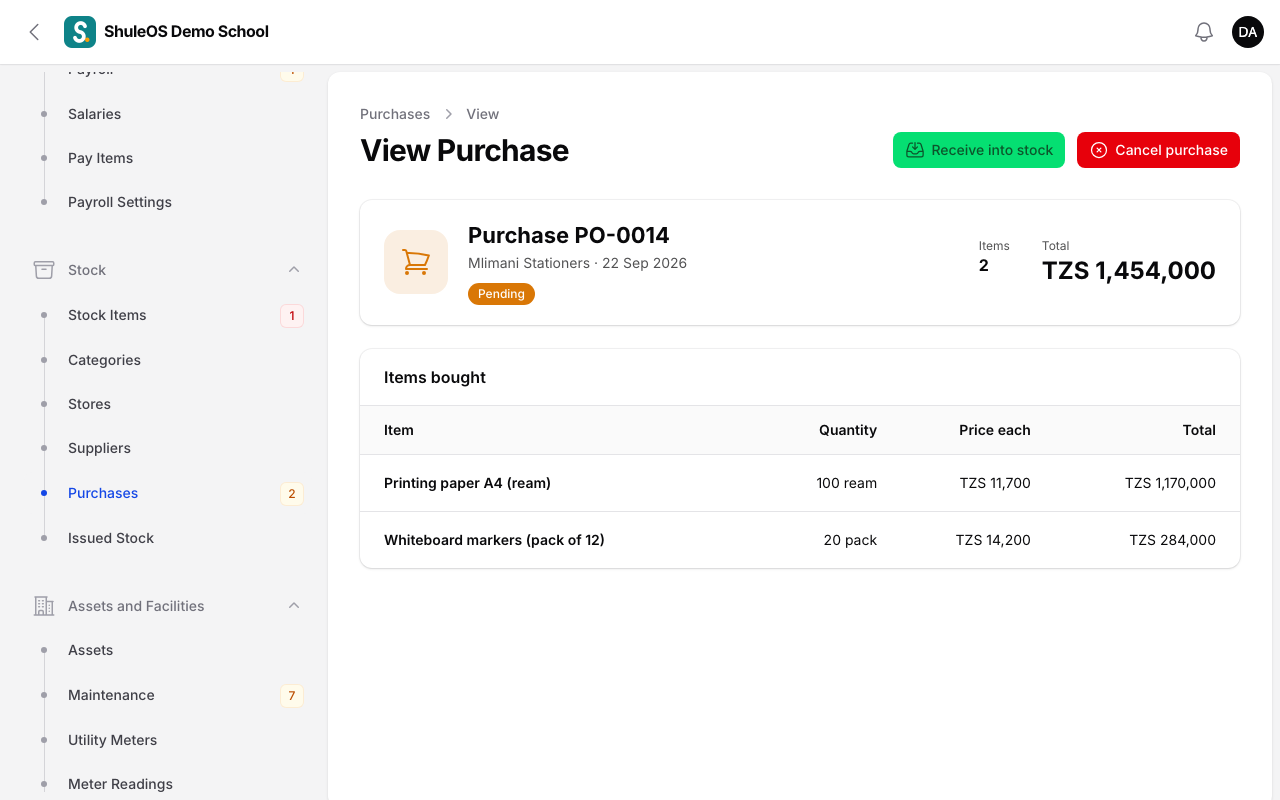Select Purchases in the sidebar

pos(103,493)
